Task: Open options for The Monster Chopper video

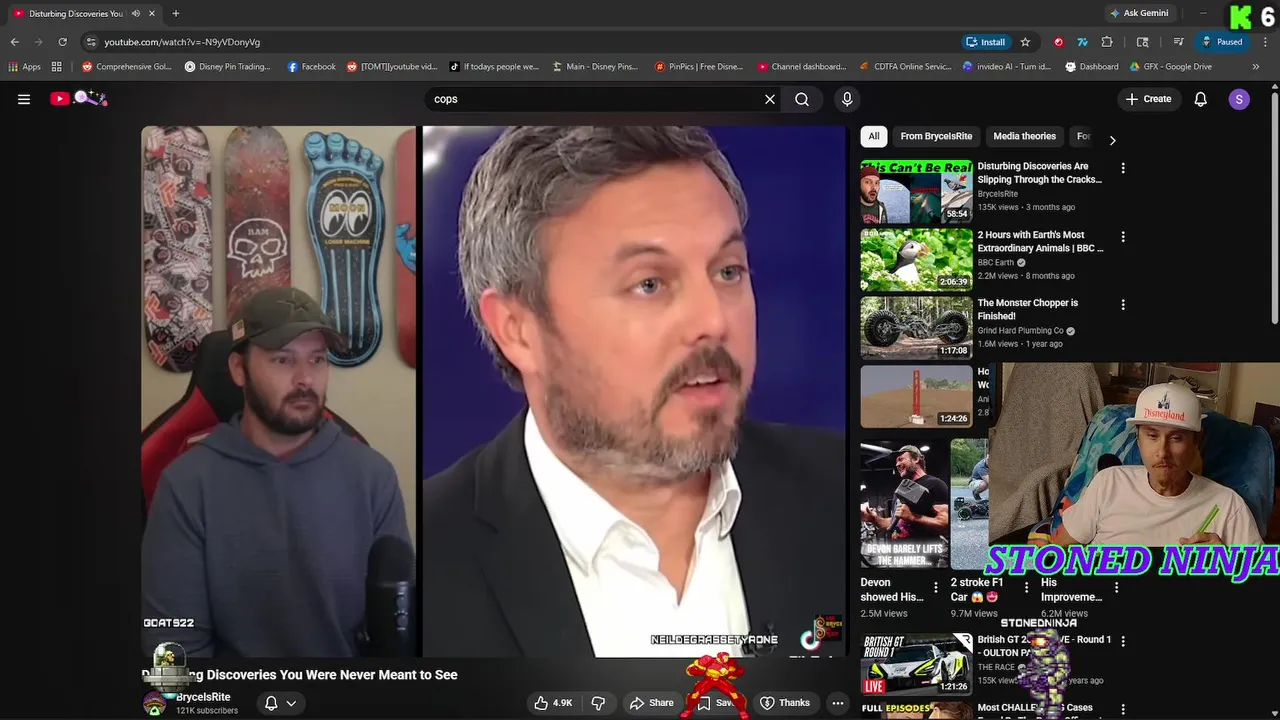Action: [x=1123, y=305]
